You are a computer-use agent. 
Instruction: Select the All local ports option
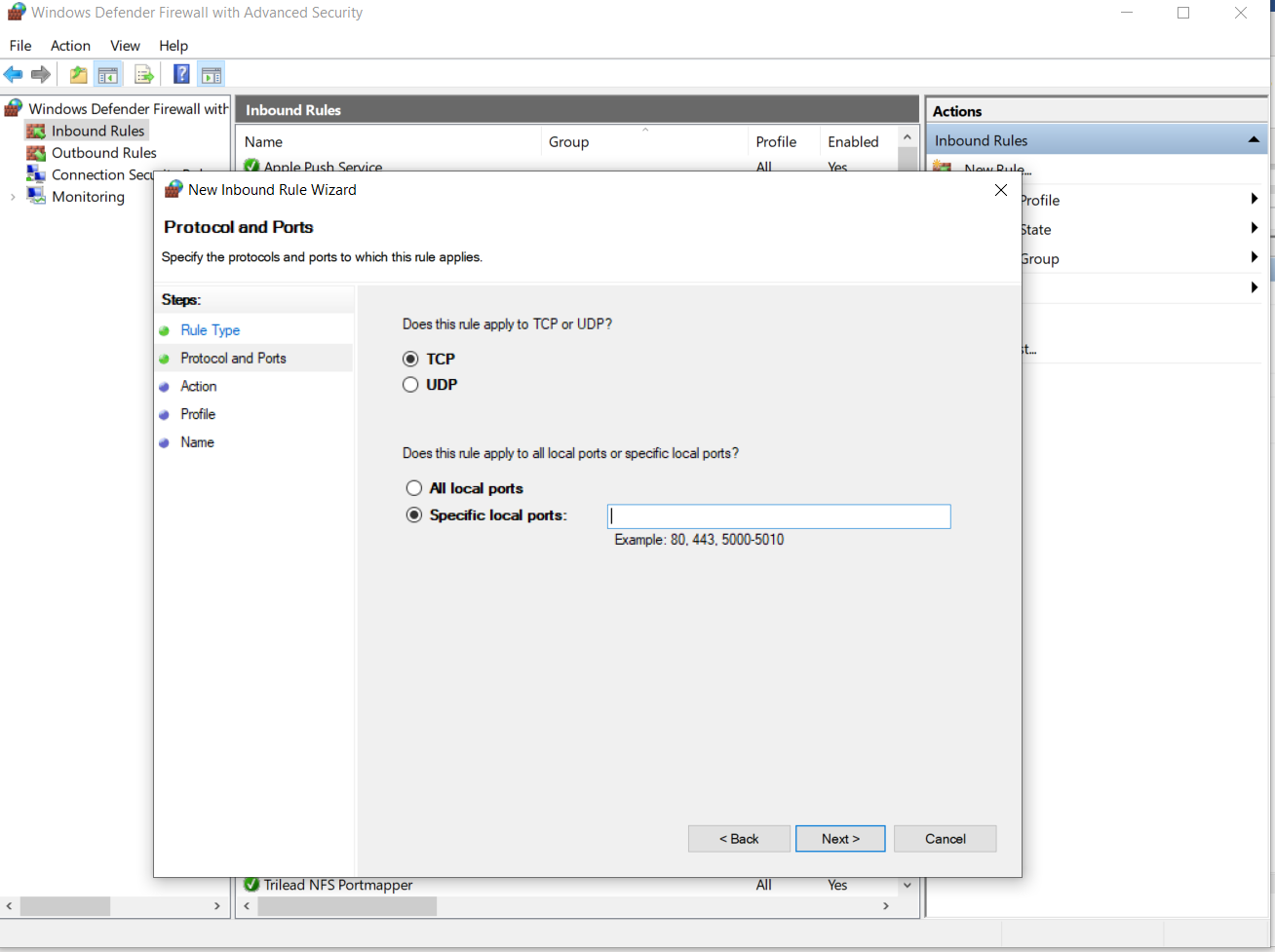coord(414,488)
